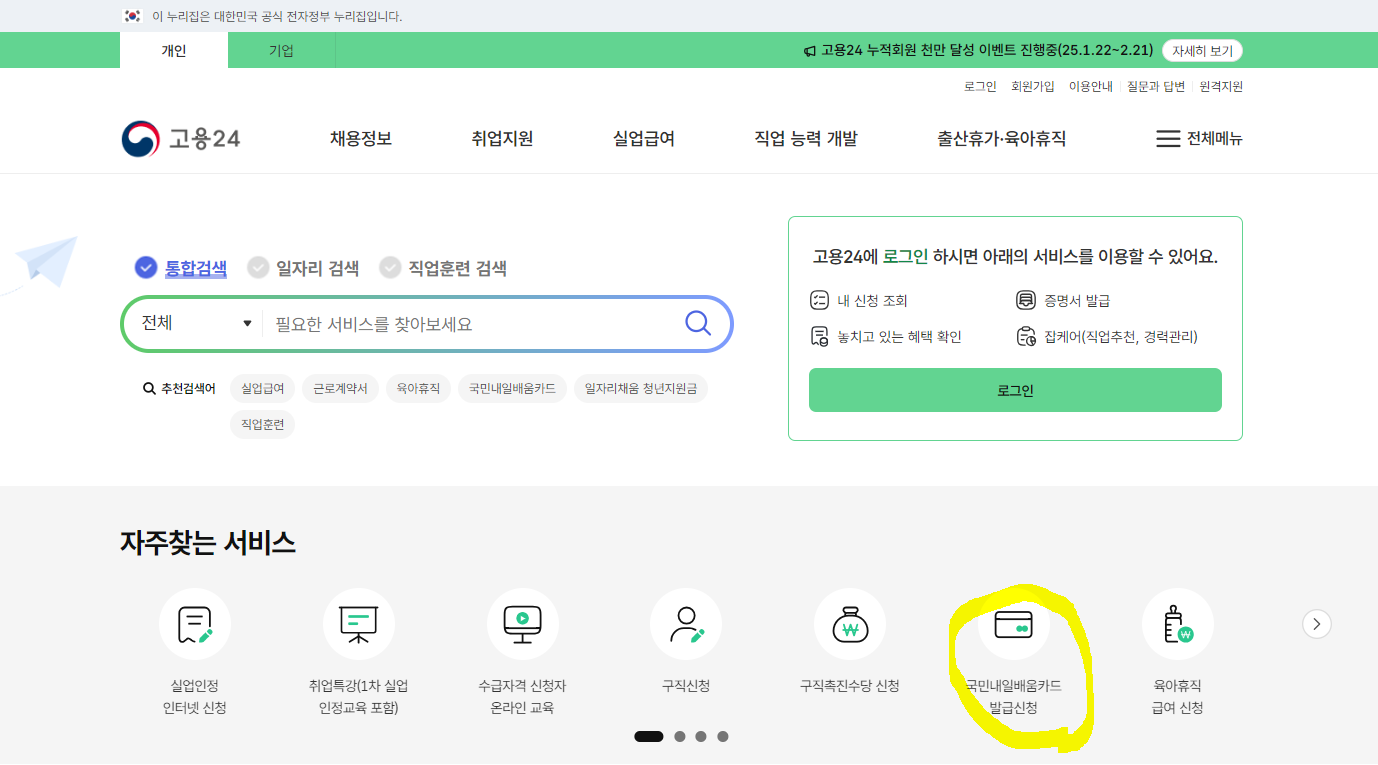Open the 채용정보 menu
This screenshot has width=1378, height=765.
point(361,139)
